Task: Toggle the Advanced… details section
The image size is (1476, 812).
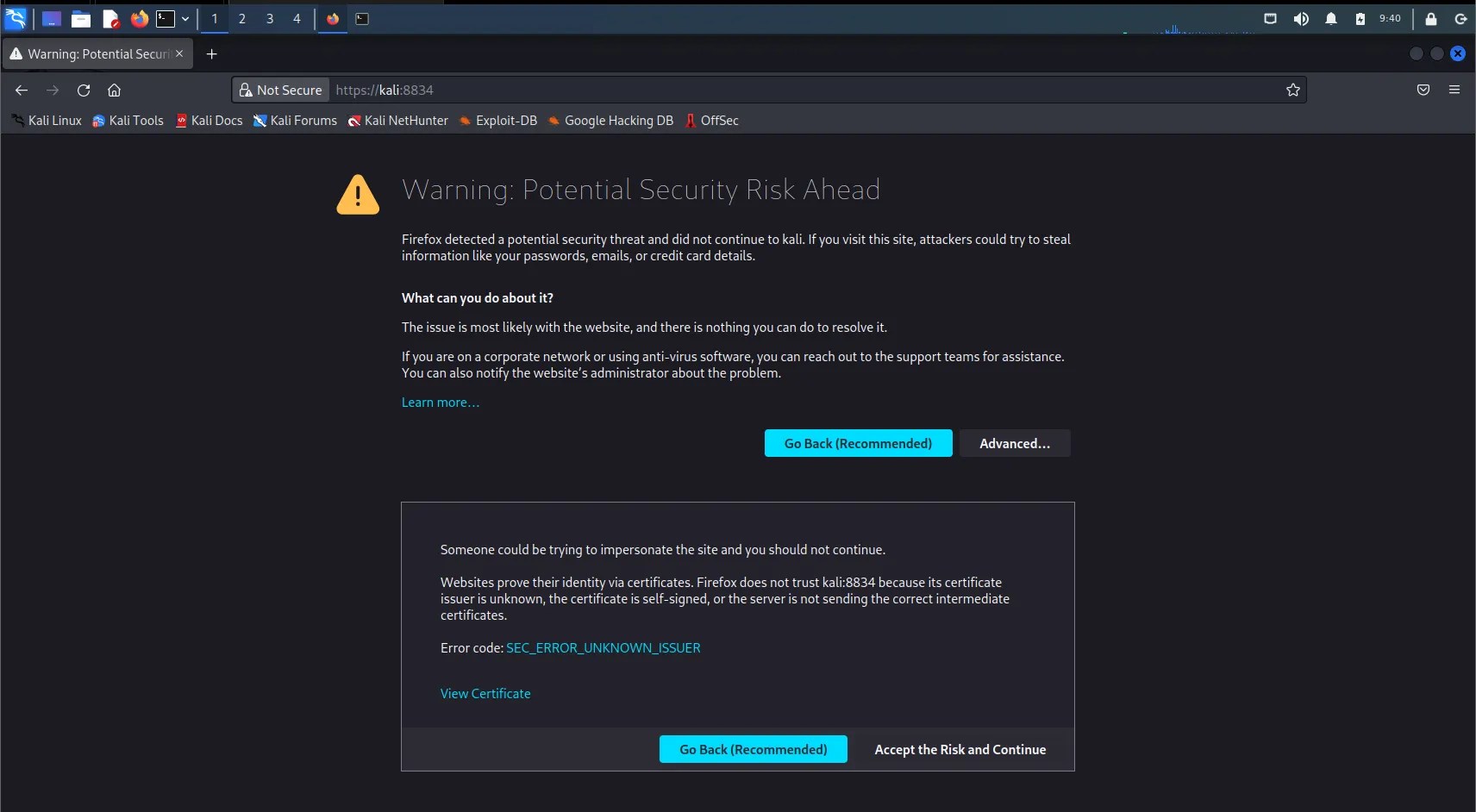Action: tap(1015, 443)
